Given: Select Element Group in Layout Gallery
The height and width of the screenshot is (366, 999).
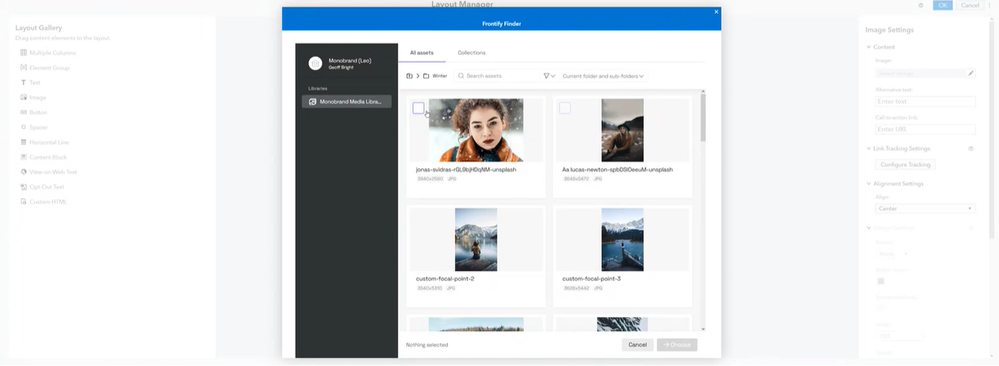Looking at the screenshot, I should point(45,68).
